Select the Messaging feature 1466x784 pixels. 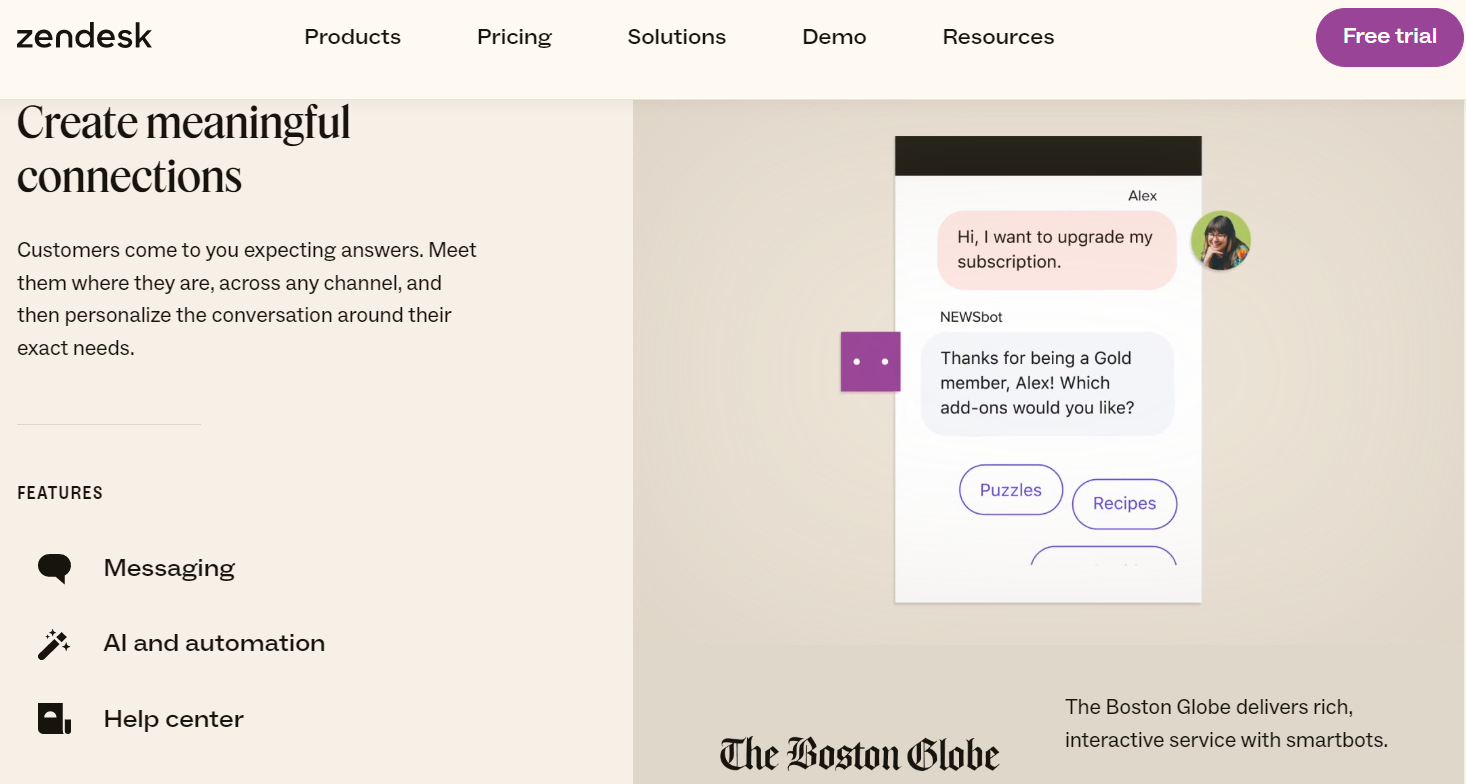[169, 568]
